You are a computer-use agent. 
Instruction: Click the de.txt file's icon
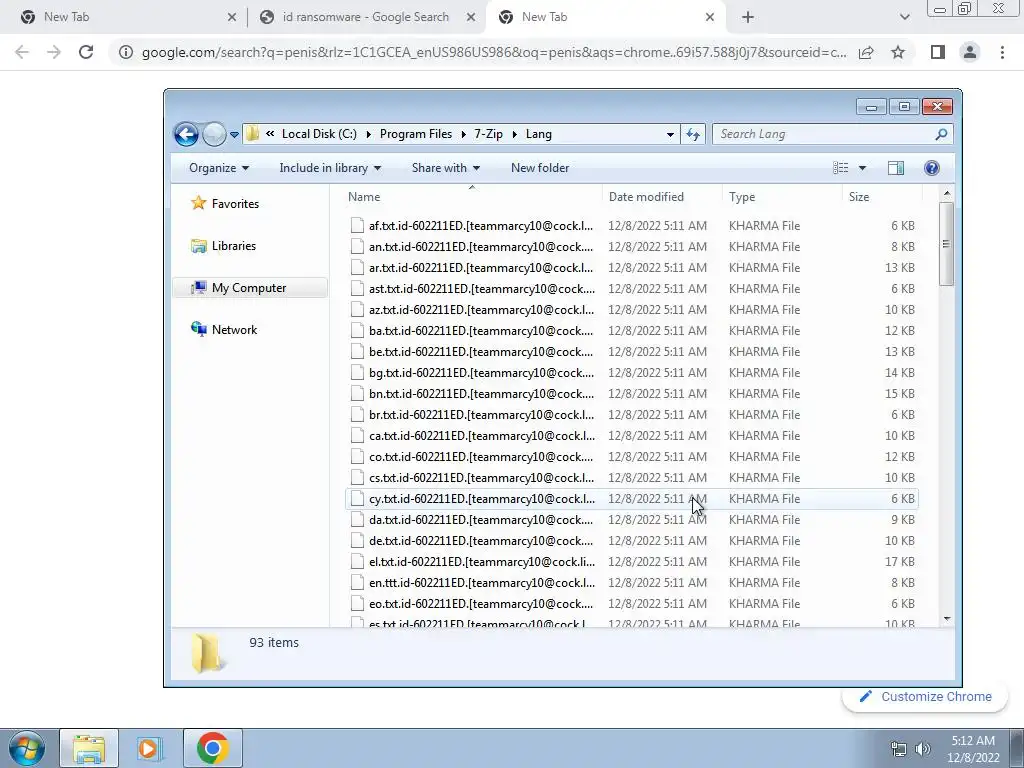(x=357, y=541)
